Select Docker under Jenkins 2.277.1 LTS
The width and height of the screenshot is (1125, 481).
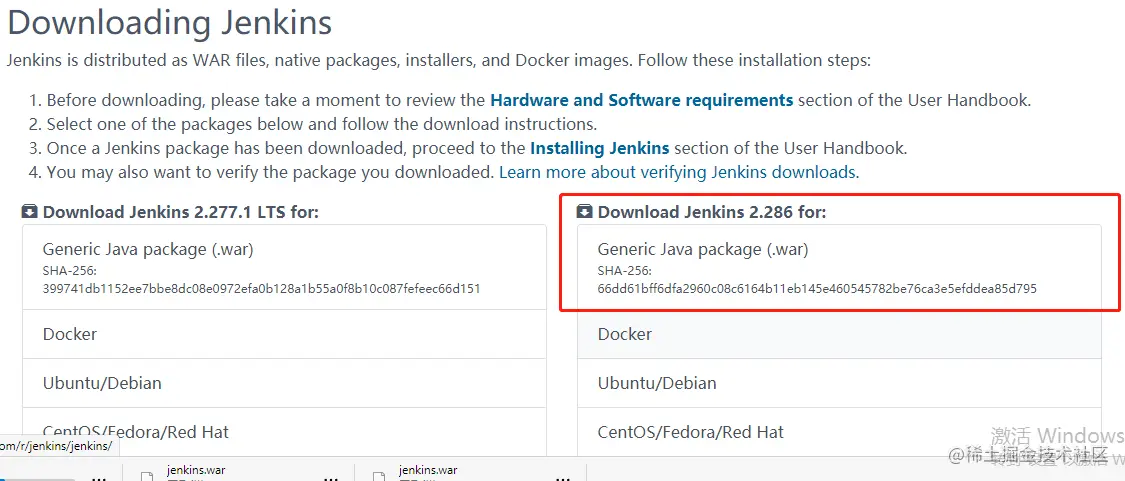pos(70,334)
